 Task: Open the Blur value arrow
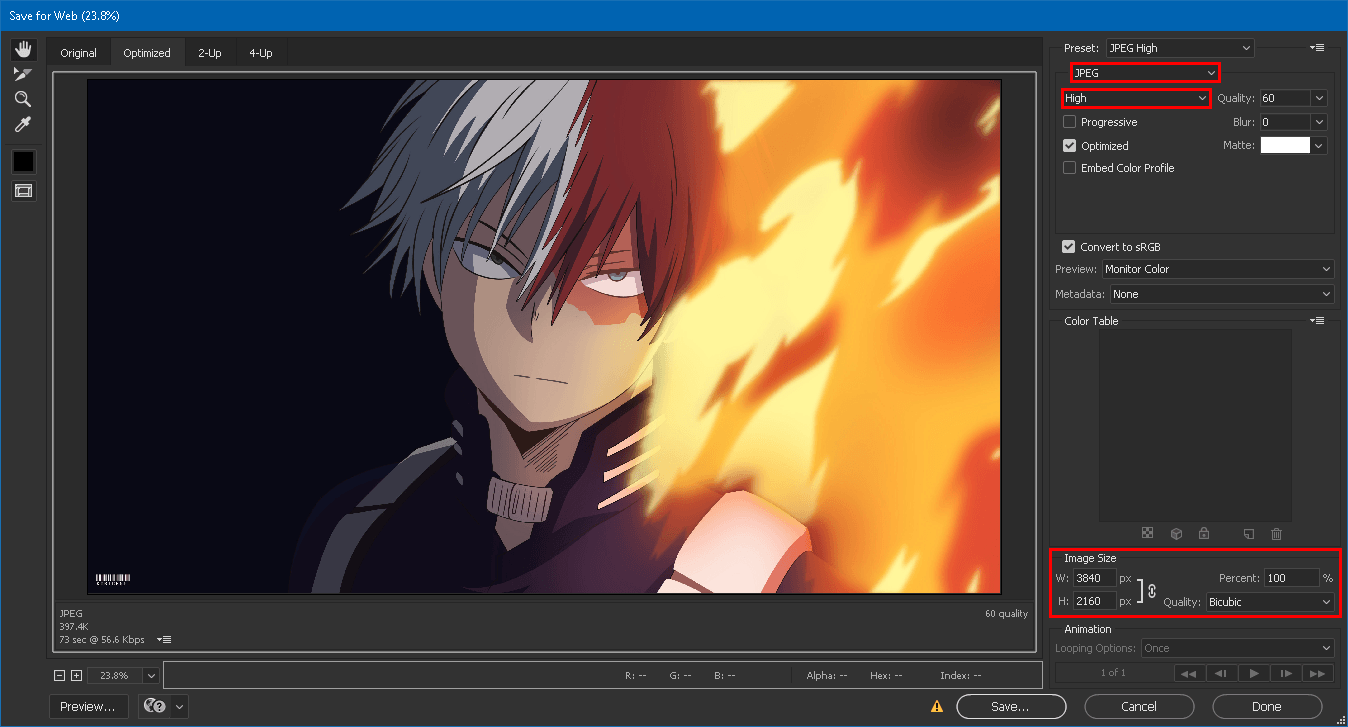point(1319,122)
